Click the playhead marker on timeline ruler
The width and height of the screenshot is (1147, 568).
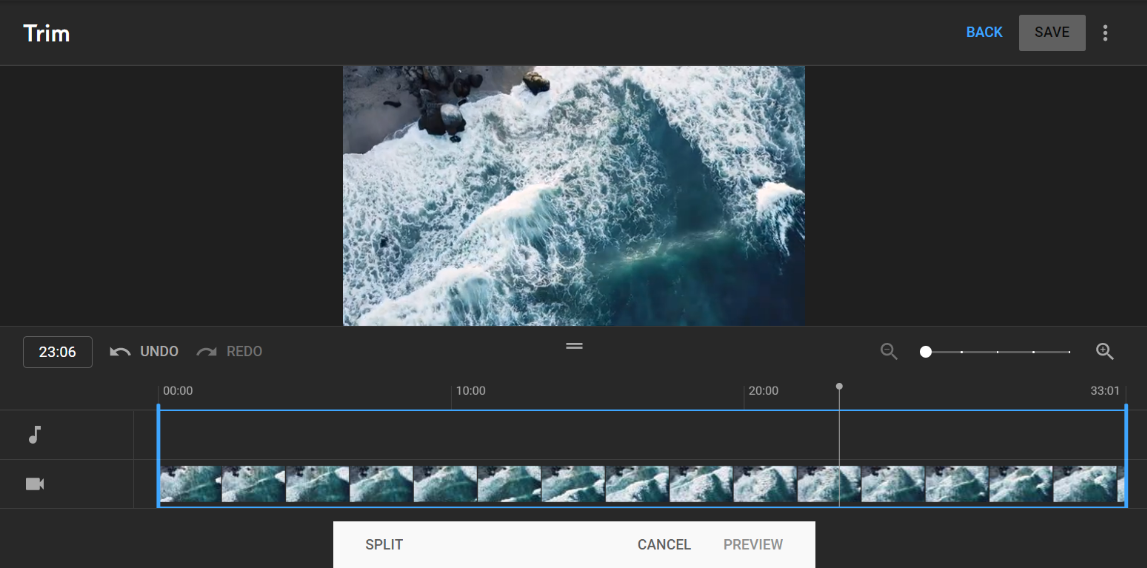click(839, 386)
